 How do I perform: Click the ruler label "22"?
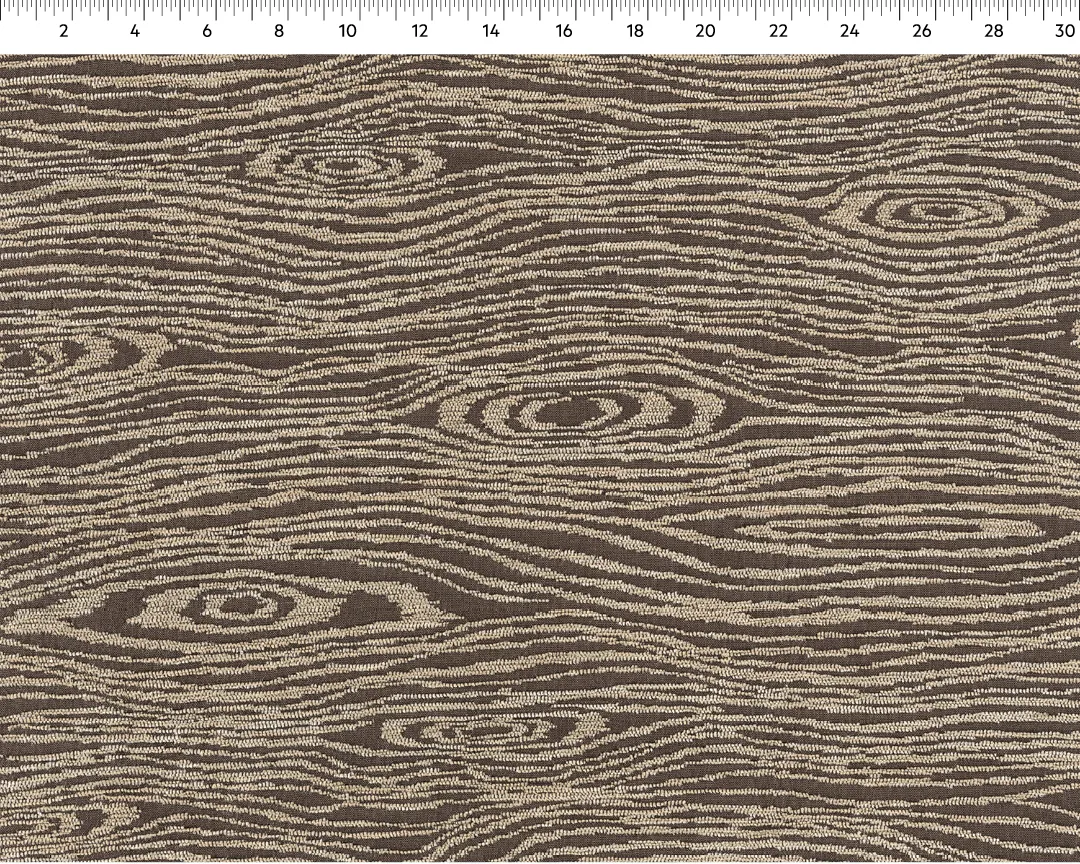pyautogui.click(x=778, y=31)
